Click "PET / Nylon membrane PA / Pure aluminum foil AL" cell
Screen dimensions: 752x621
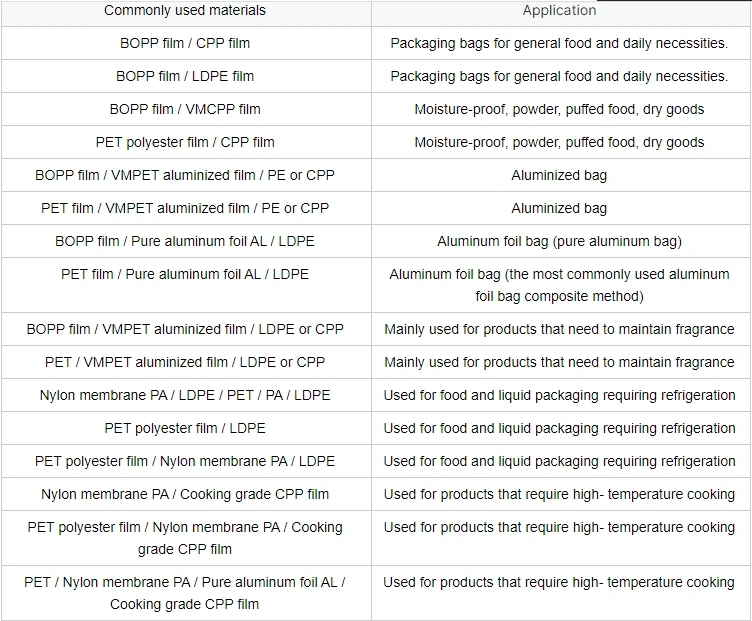coord(185,593)
